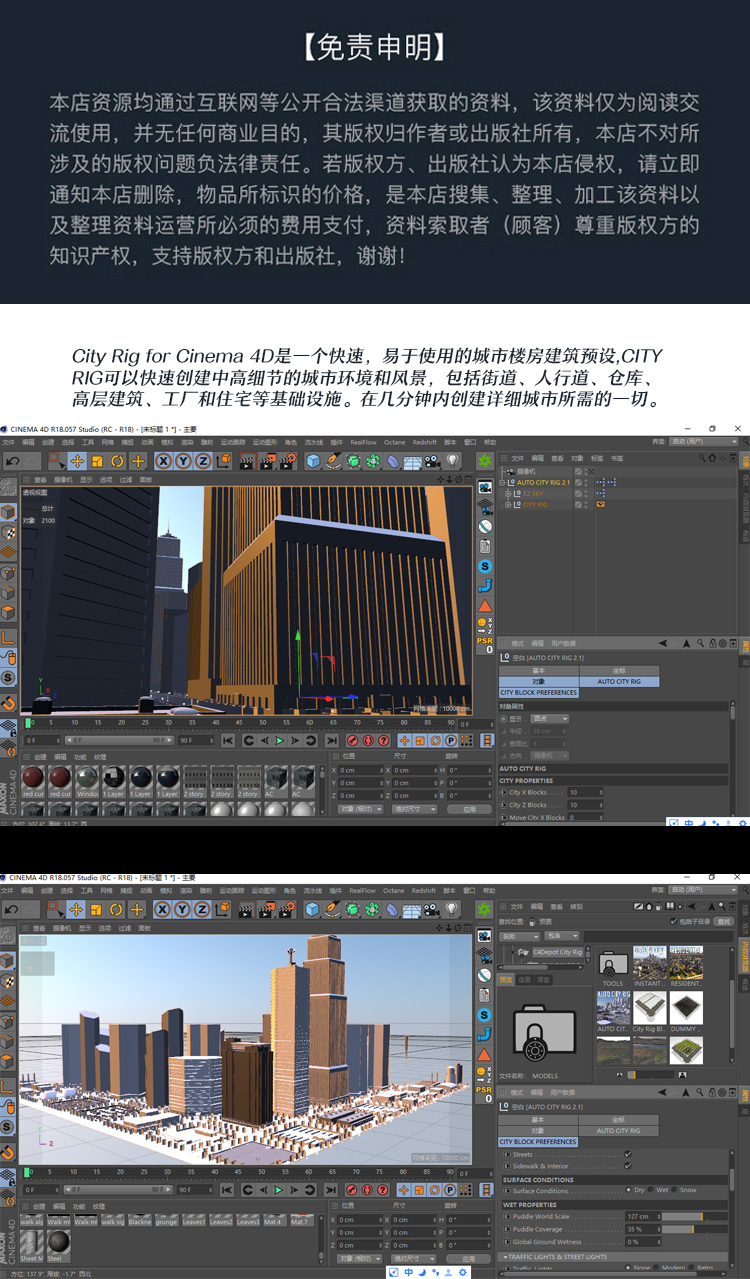The image size is (750, 1279).
Task: Select the Dry surface condition radio
Action: [628, 1190]
